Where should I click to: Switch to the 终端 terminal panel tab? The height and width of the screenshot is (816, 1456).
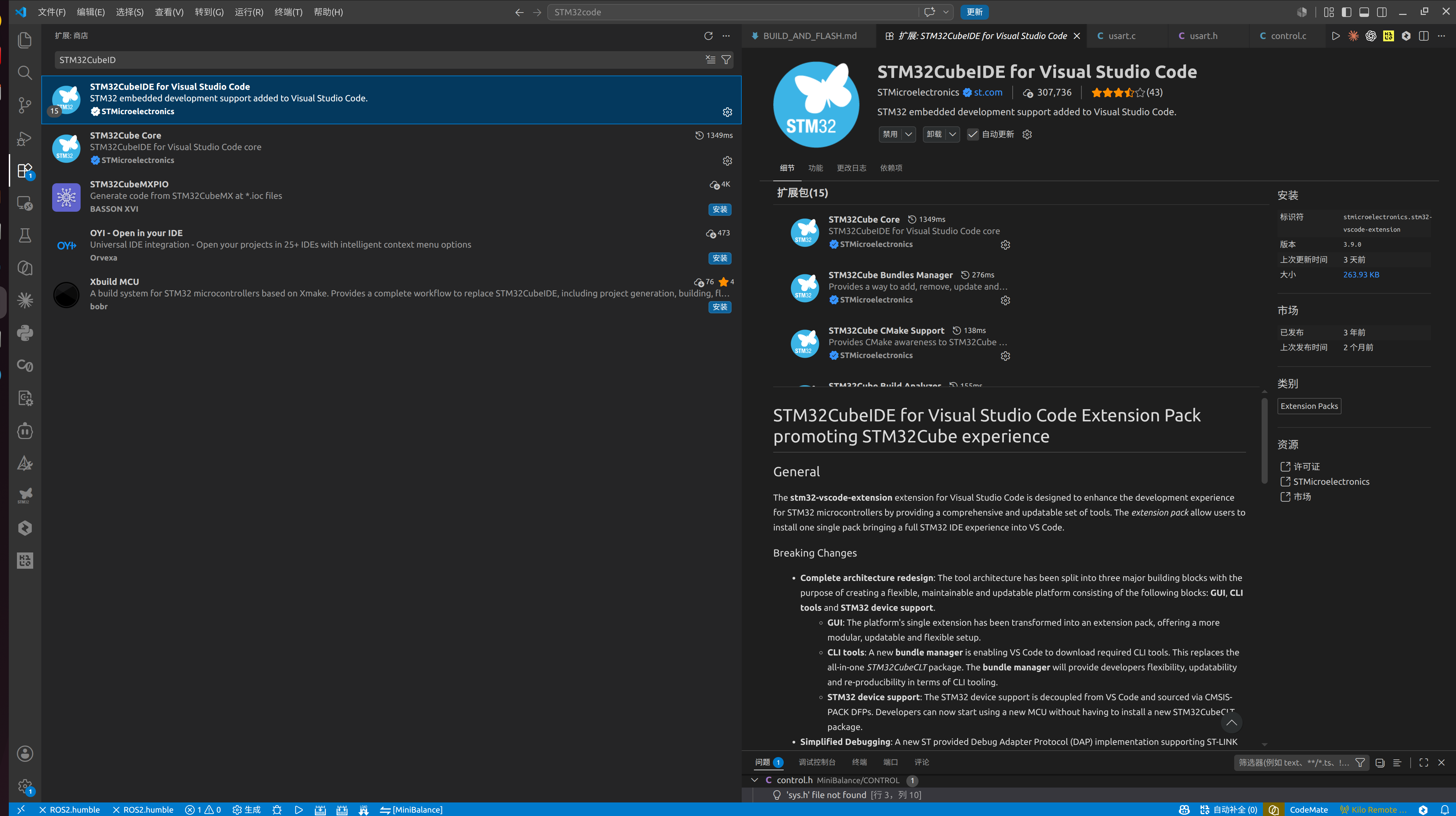(x=859, y=762)
